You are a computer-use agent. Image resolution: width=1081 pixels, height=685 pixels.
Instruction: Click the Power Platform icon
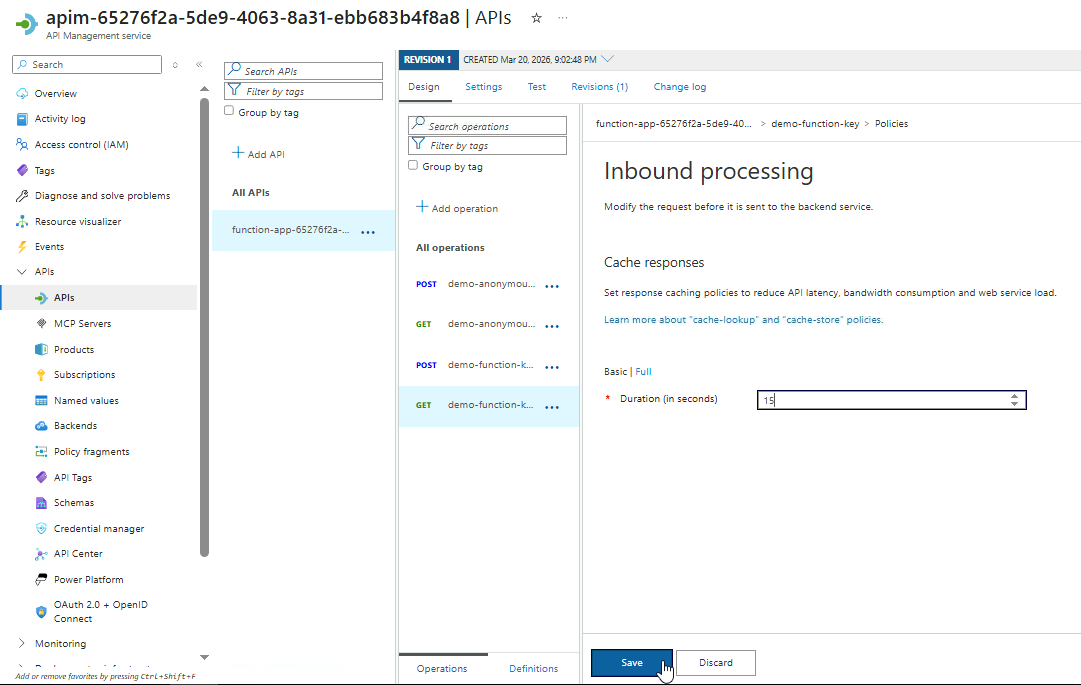41,580
